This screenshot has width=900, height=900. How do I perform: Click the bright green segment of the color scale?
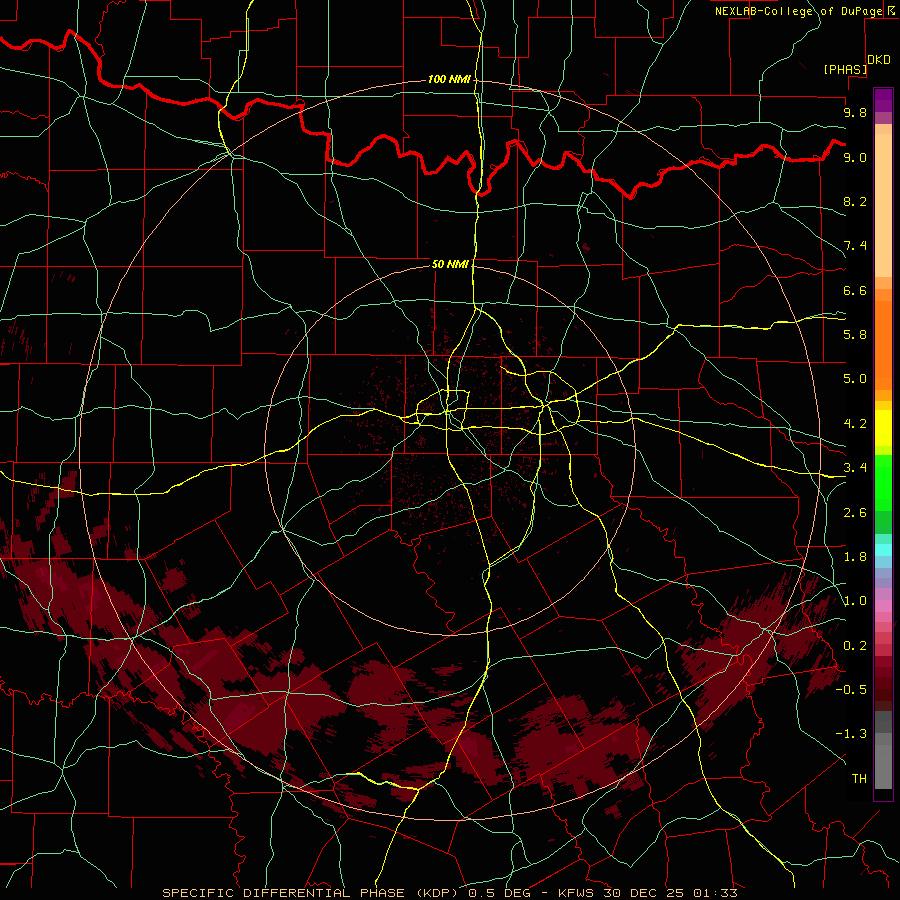pyautogui.click(x=883, y=483)
